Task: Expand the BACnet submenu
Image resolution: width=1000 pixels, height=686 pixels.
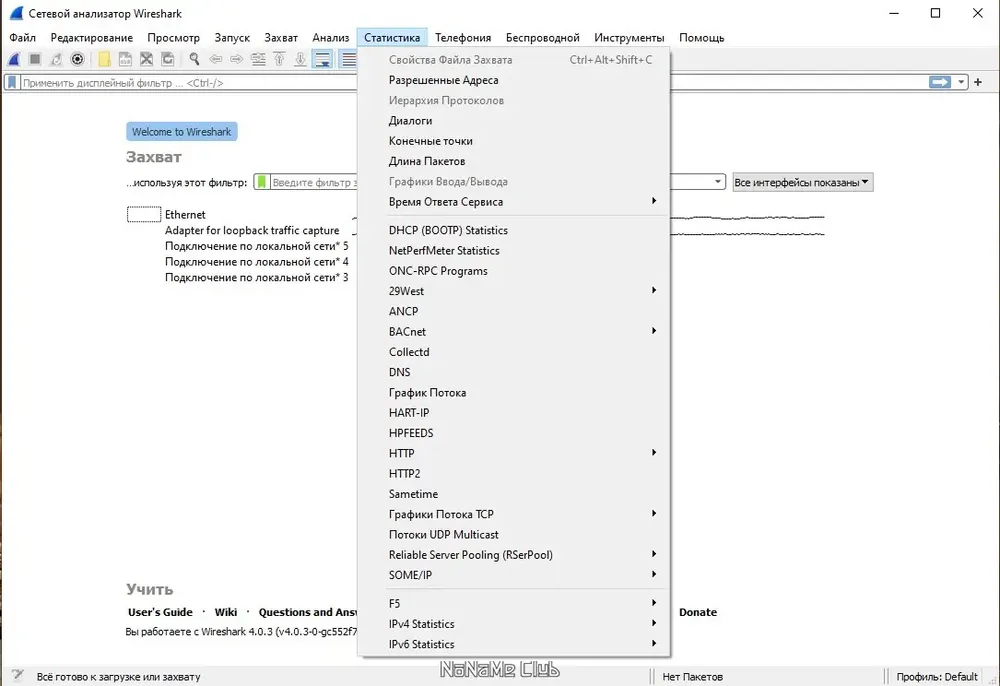Action: (x=514, y=332)
